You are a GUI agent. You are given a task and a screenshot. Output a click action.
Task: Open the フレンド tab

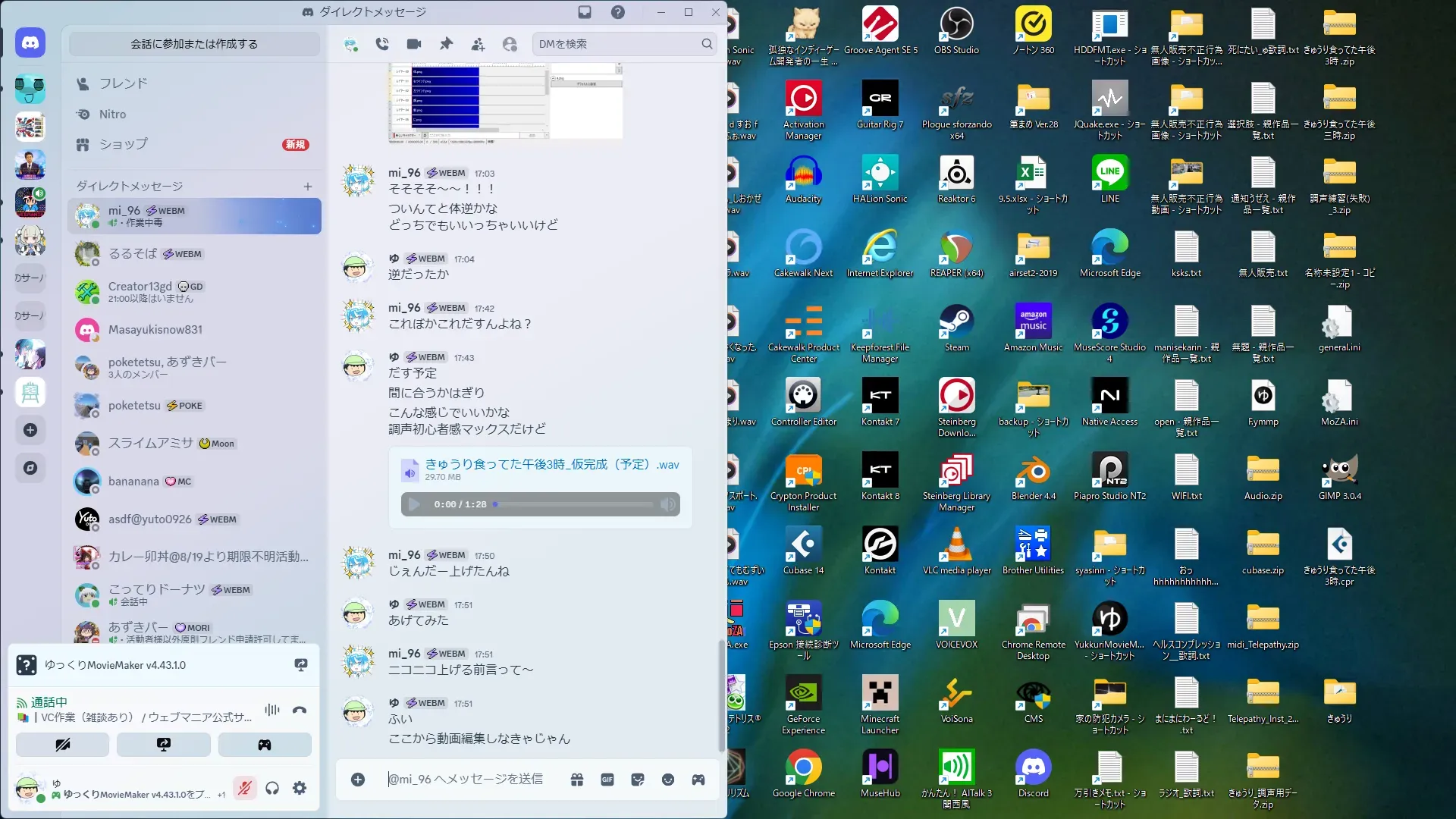pos(123,83)
